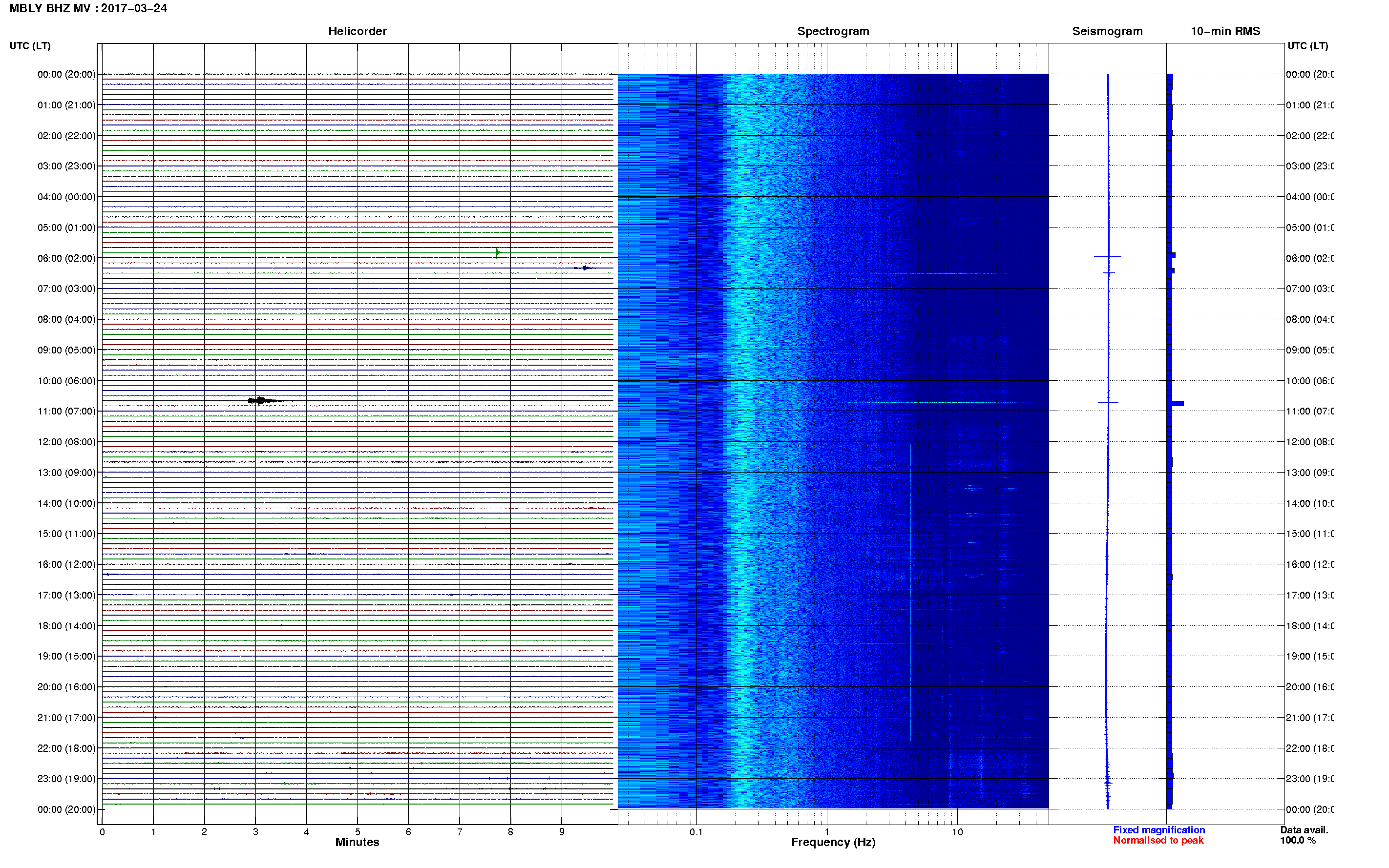Select the Seismogram panel heading
The height and width of the screenshot is (868, 1389).
tap(1107, 31)
